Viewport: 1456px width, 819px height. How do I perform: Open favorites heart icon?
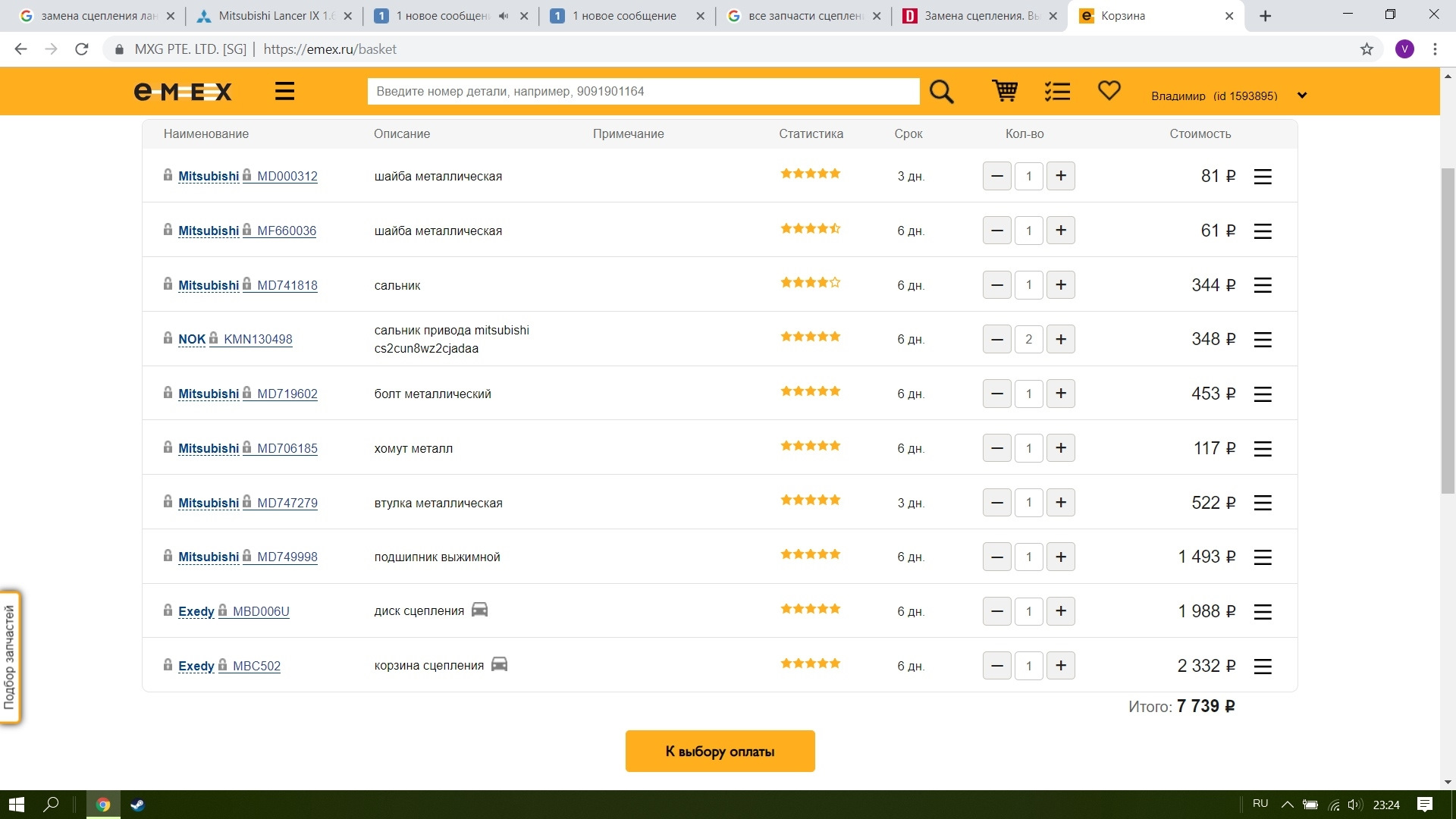[1109, 91]
